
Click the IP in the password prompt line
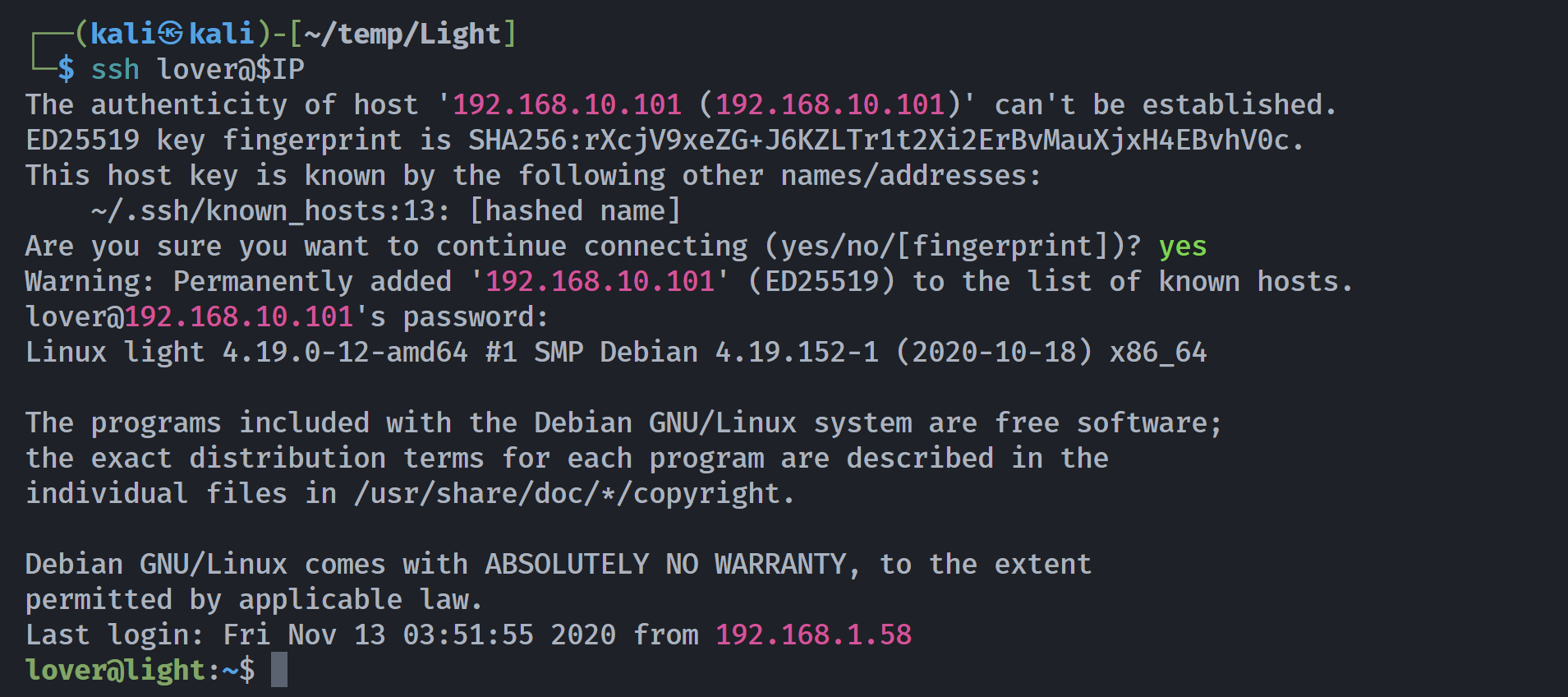coord(238,316)
